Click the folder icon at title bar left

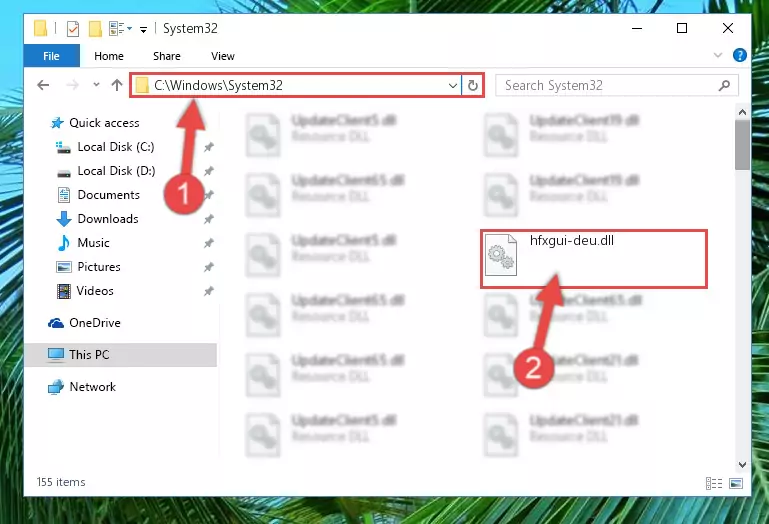tap(40, 28)
